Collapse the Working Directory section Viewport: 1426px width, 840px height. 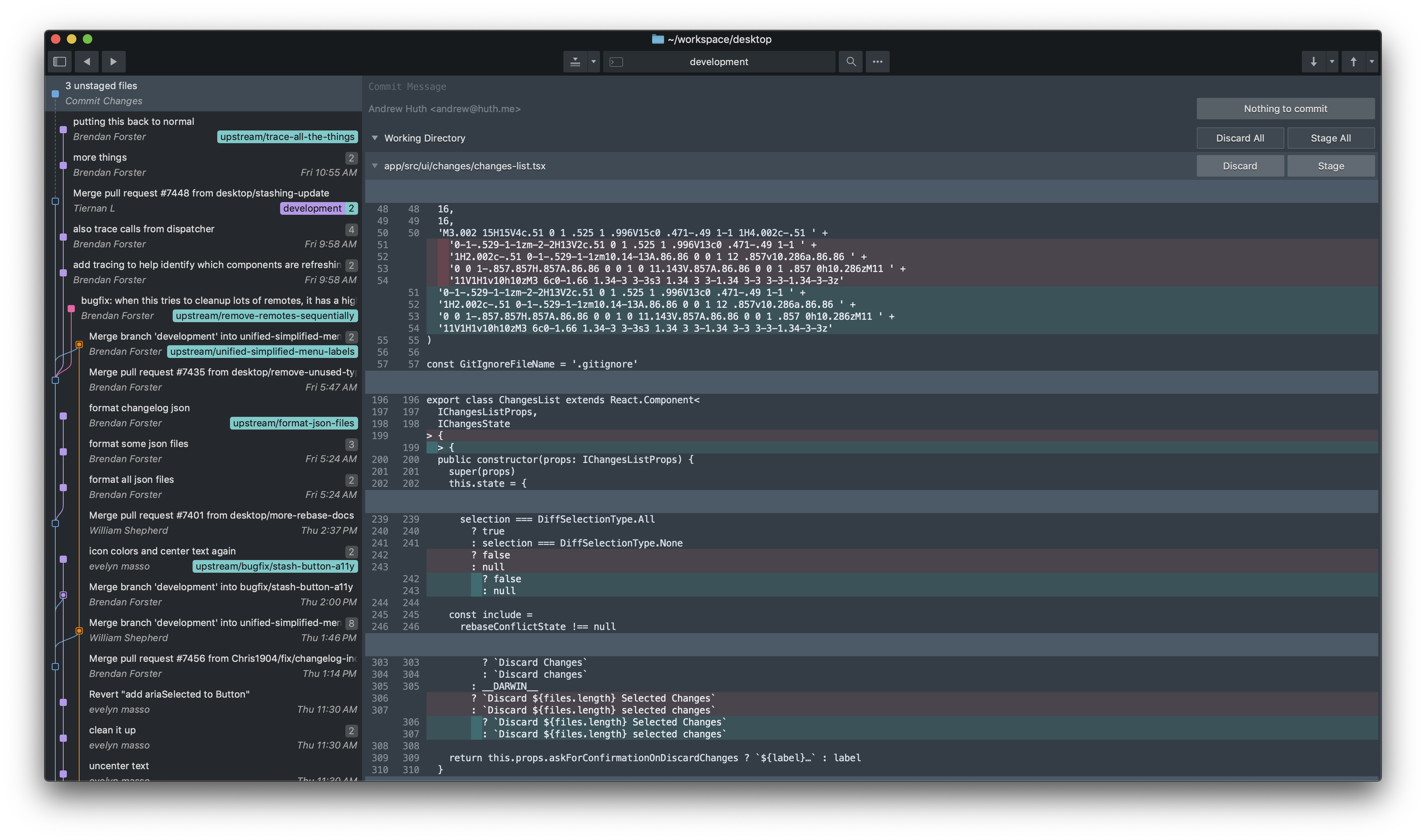pos(375,138)
